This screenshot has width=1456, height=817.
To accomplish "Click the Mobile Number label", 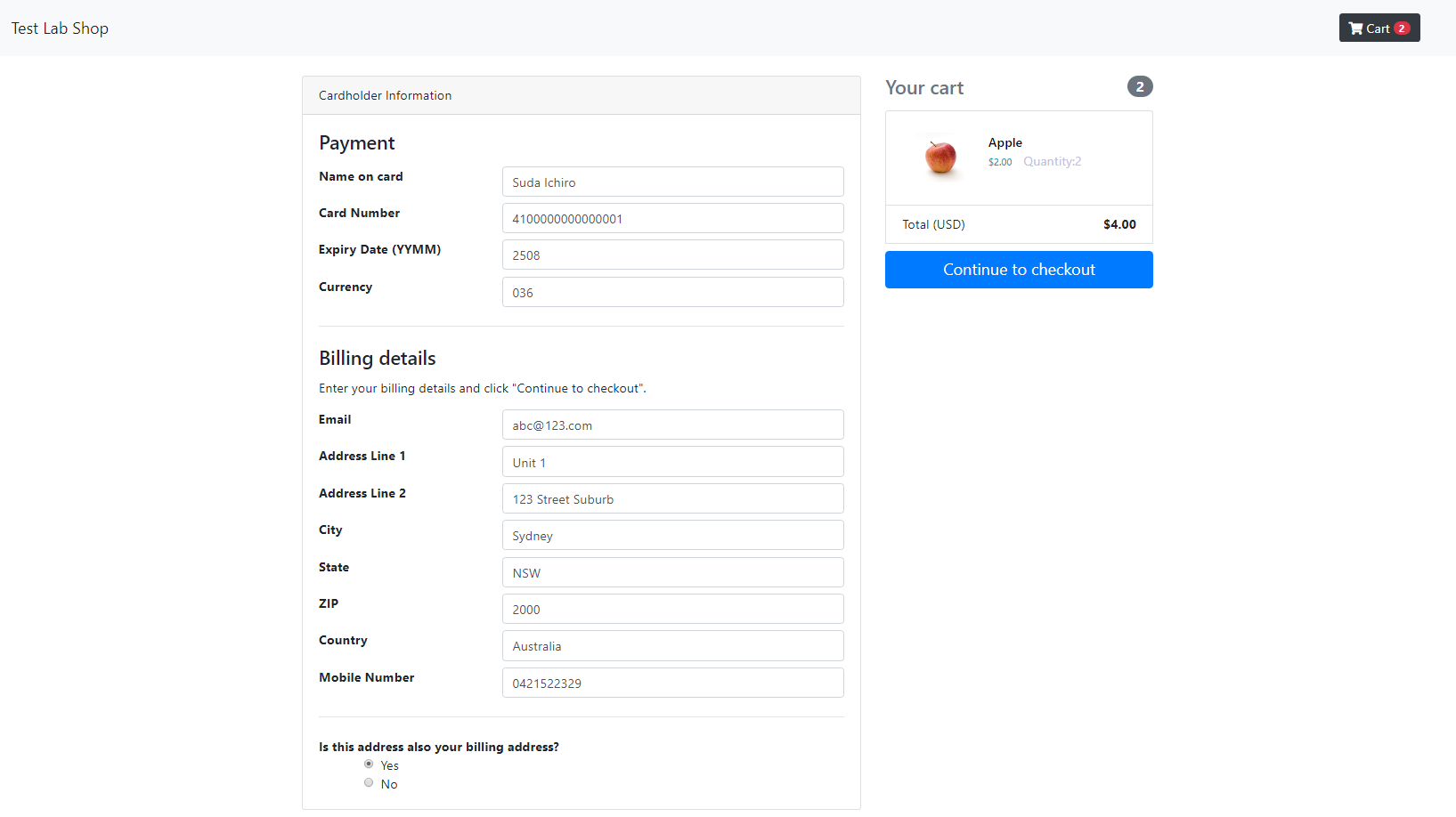I will (x=366, y=677).
